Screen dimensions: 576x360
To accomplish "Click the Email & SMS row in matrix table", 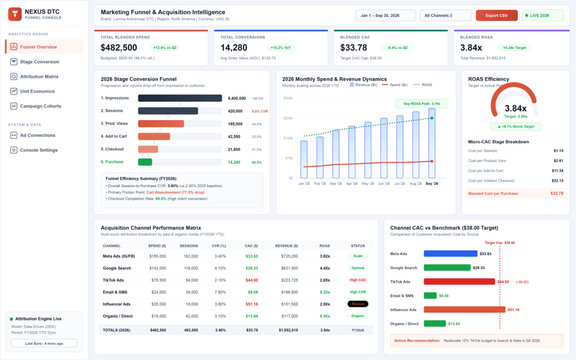I will 236,292.
